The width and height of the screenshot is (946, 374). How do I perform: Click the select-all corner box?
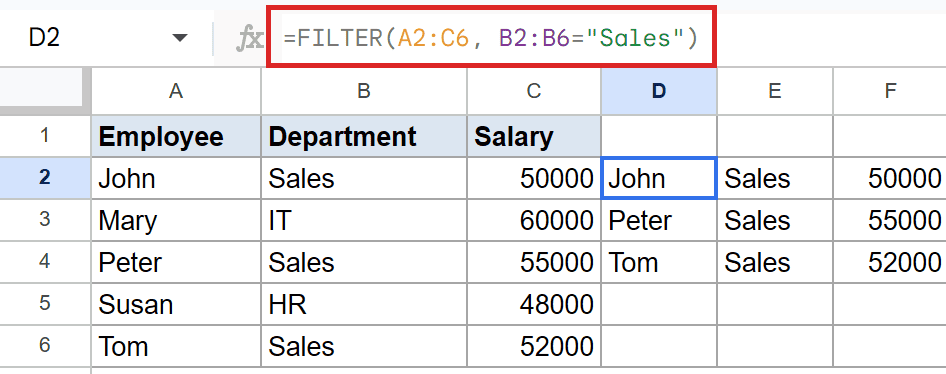[x=45, y=91]
